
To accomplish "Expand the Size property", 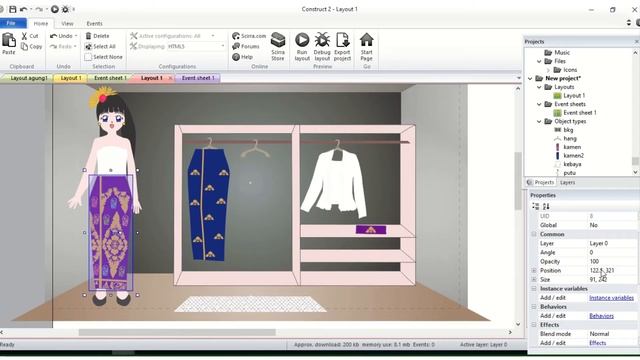I will click(534, 280).
